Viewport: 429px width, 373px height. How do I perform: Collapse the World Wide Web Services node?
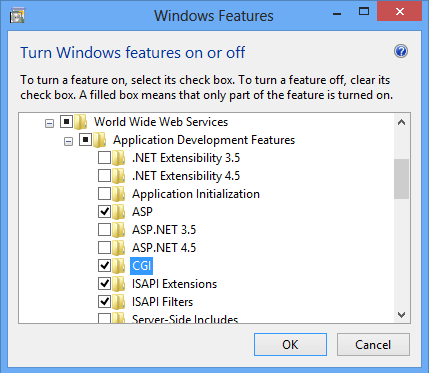tap(49, 124)
